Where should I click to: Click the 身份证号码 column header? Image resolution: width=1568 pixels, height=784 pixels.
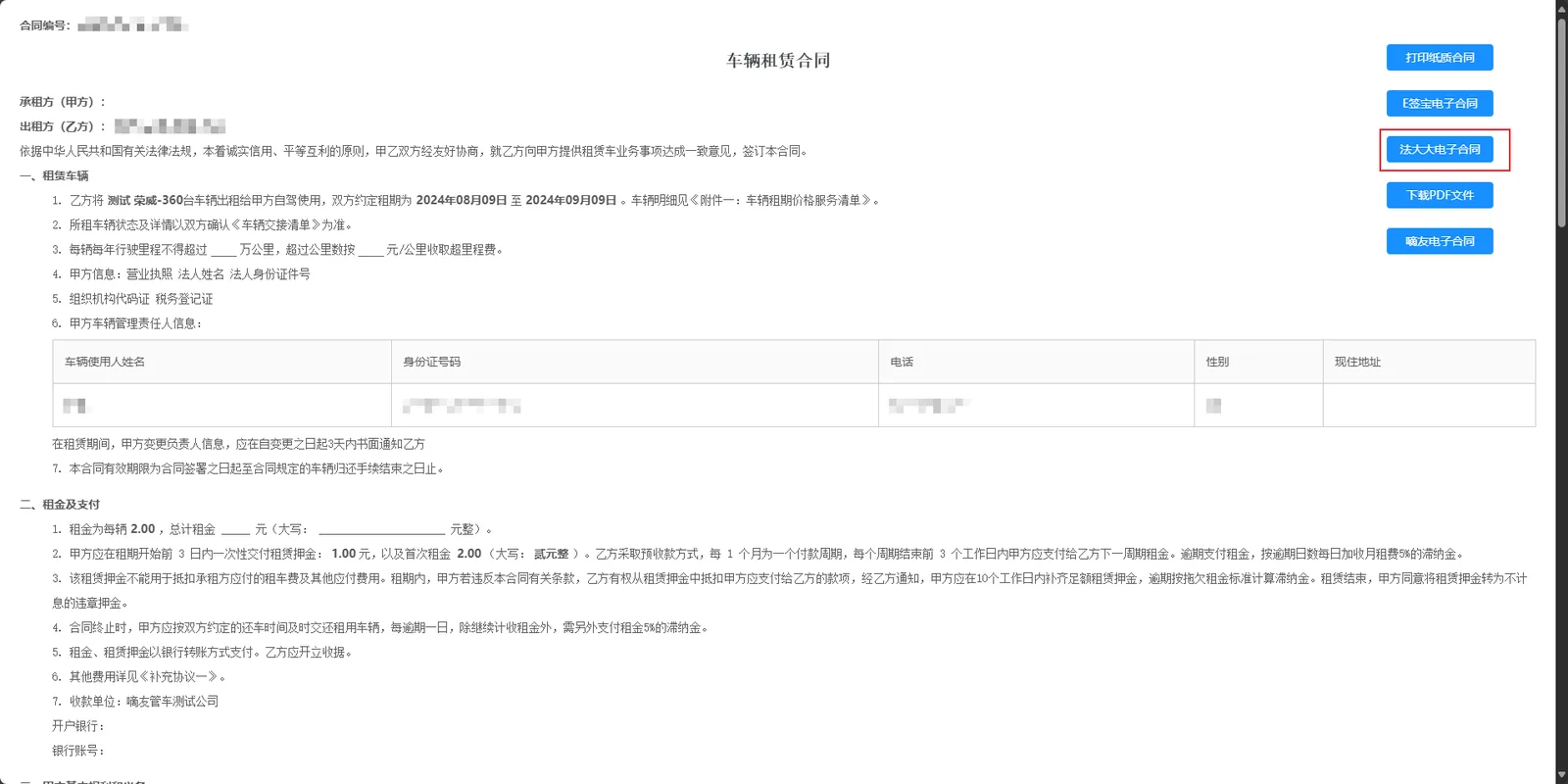431,362
